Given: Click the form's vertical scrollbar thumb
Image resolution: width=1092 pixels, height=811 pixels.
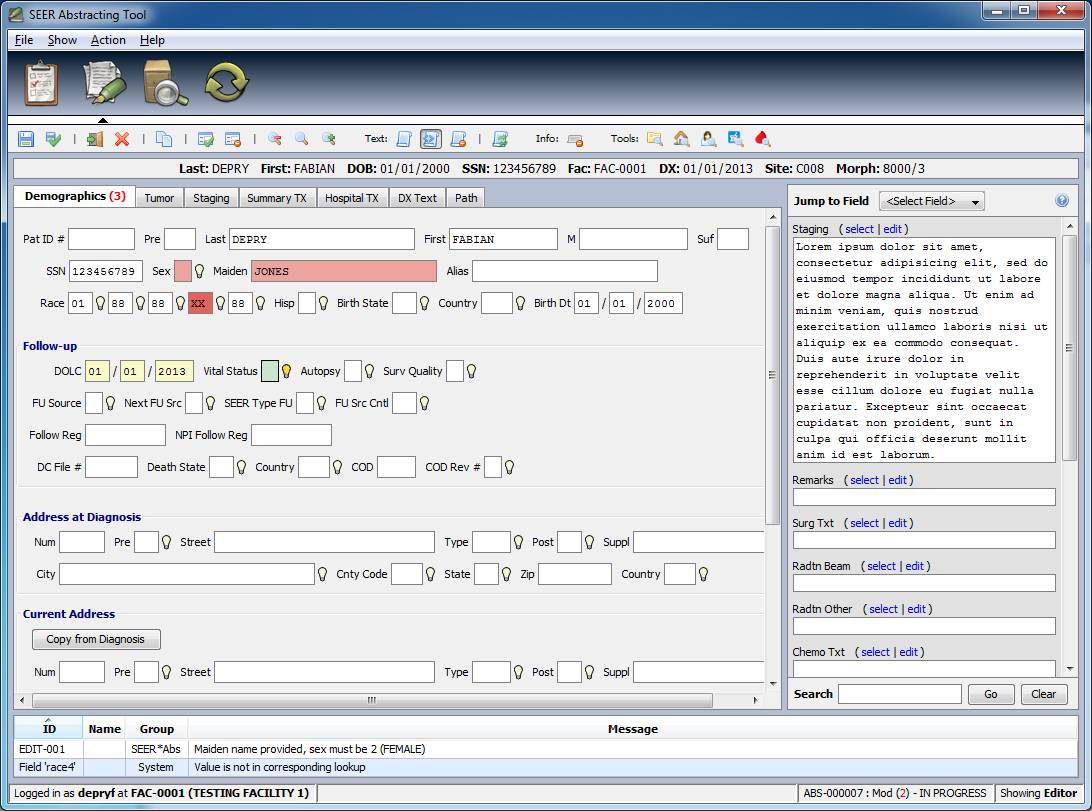Looking at the screenshot, I should (x=772, y=375).
